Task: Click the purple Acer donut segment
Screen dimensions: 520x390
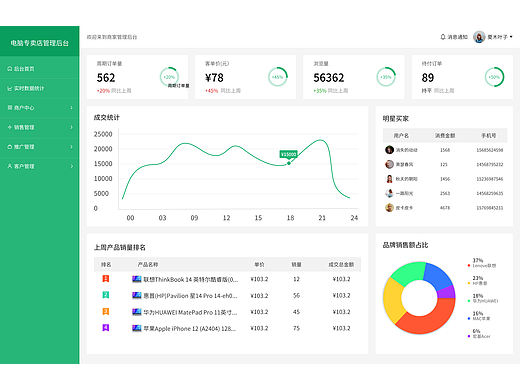Action: tap(447, 292)
